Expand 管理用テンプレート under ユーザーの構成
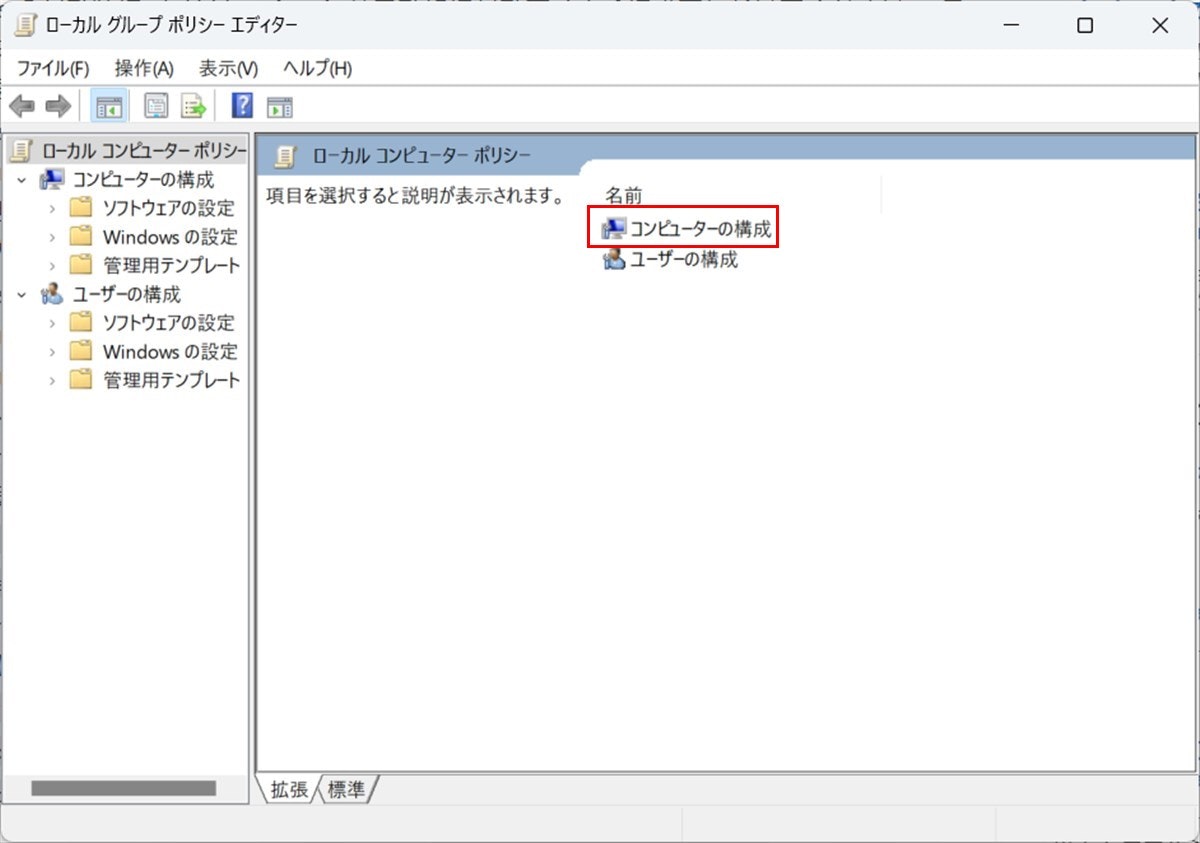 [x=52, y=380]
